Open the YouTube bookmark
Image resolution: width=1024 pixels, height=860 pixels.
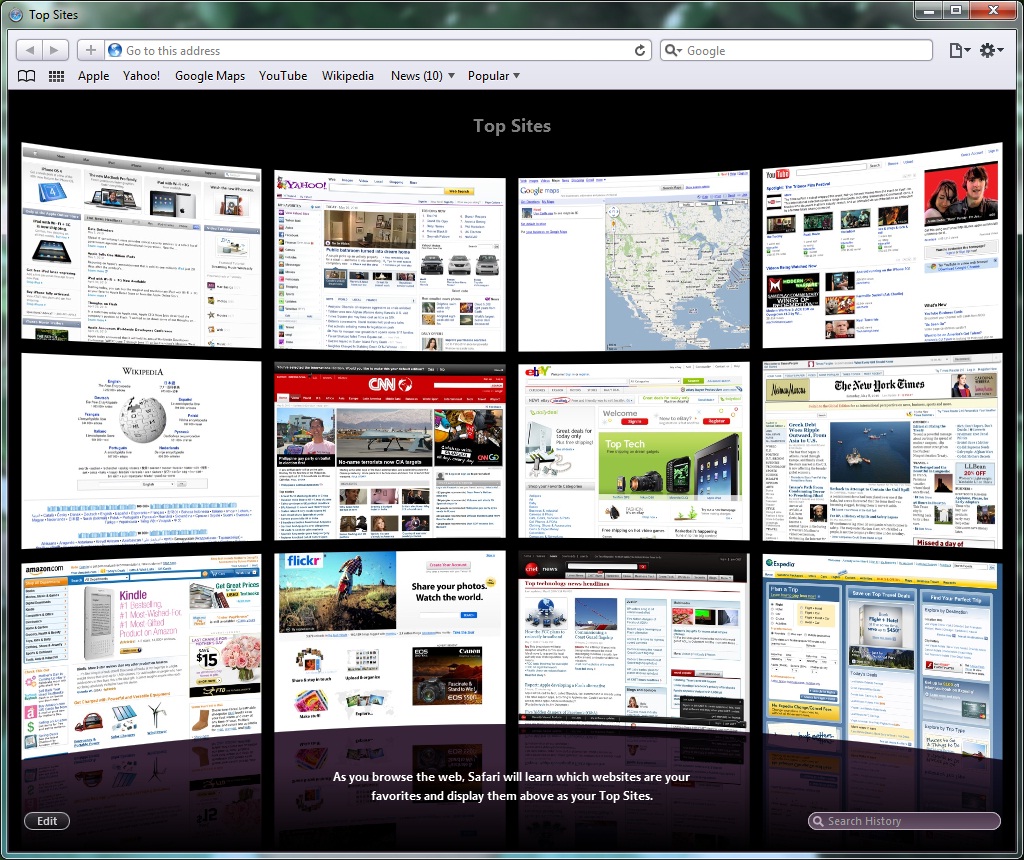[x=283, y=76]
